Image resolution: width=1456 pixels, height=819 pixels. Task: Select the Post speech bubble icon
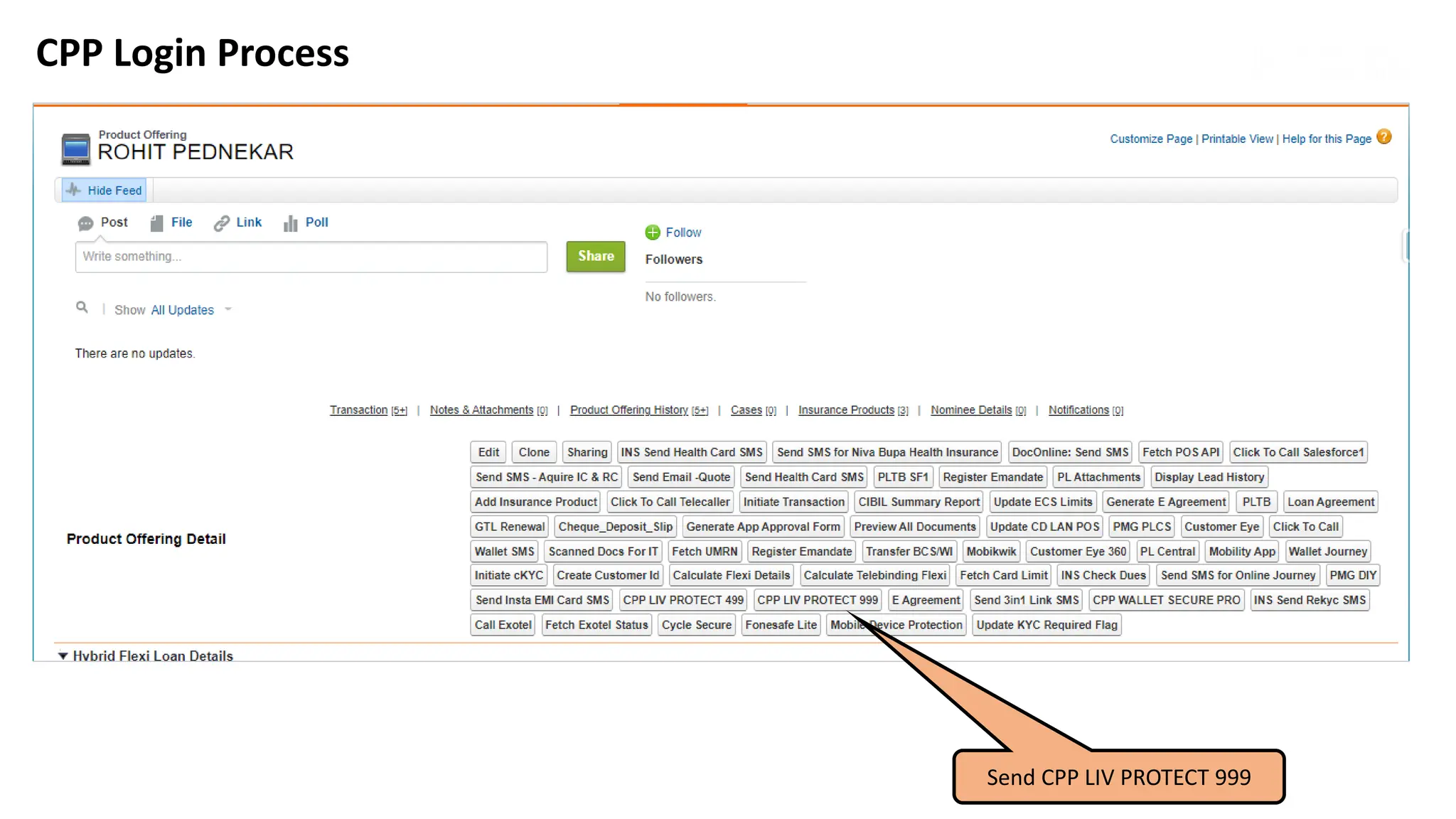[85, 223]
